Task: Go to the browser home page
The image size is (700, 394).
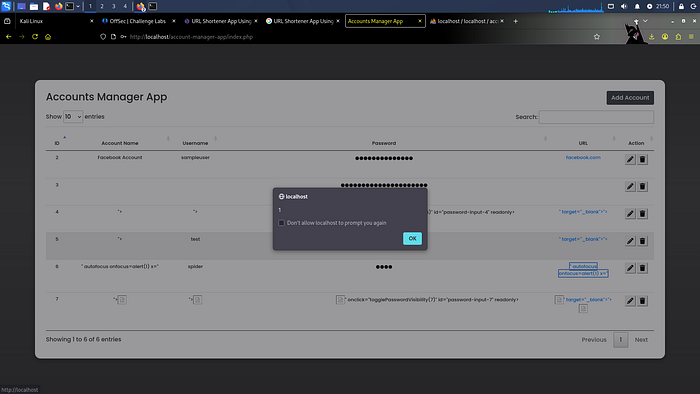Action: (48, 37)
